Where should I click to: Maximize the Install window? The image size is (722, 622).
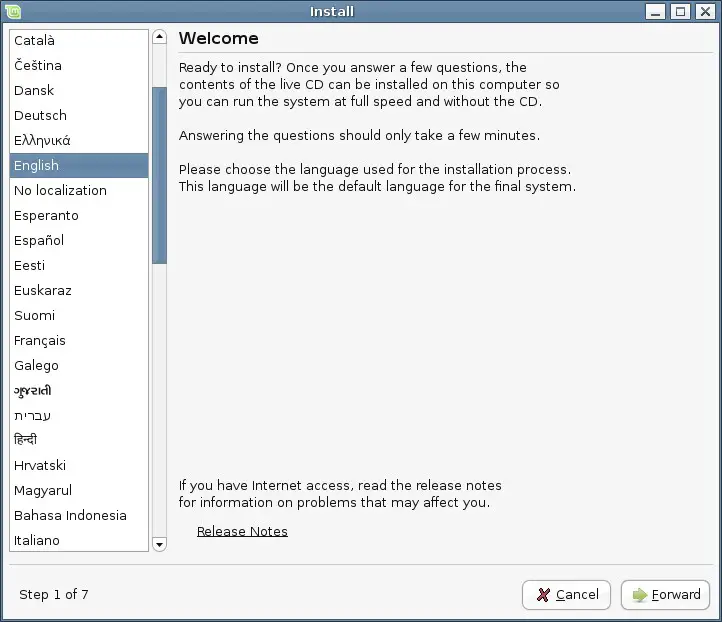pos(681,12)
